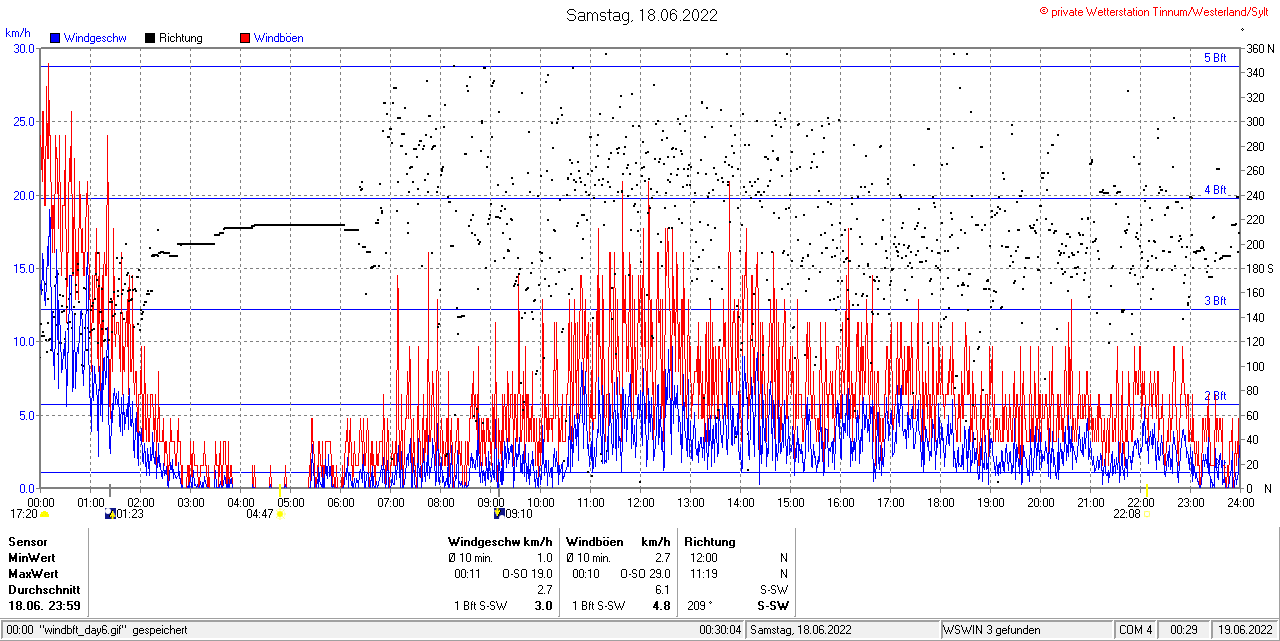Screen dimensions: 1280x641
Task: Click the 18.06. 23:59 timestamp row
Action: pyautogui.click(x=45, y=606)
